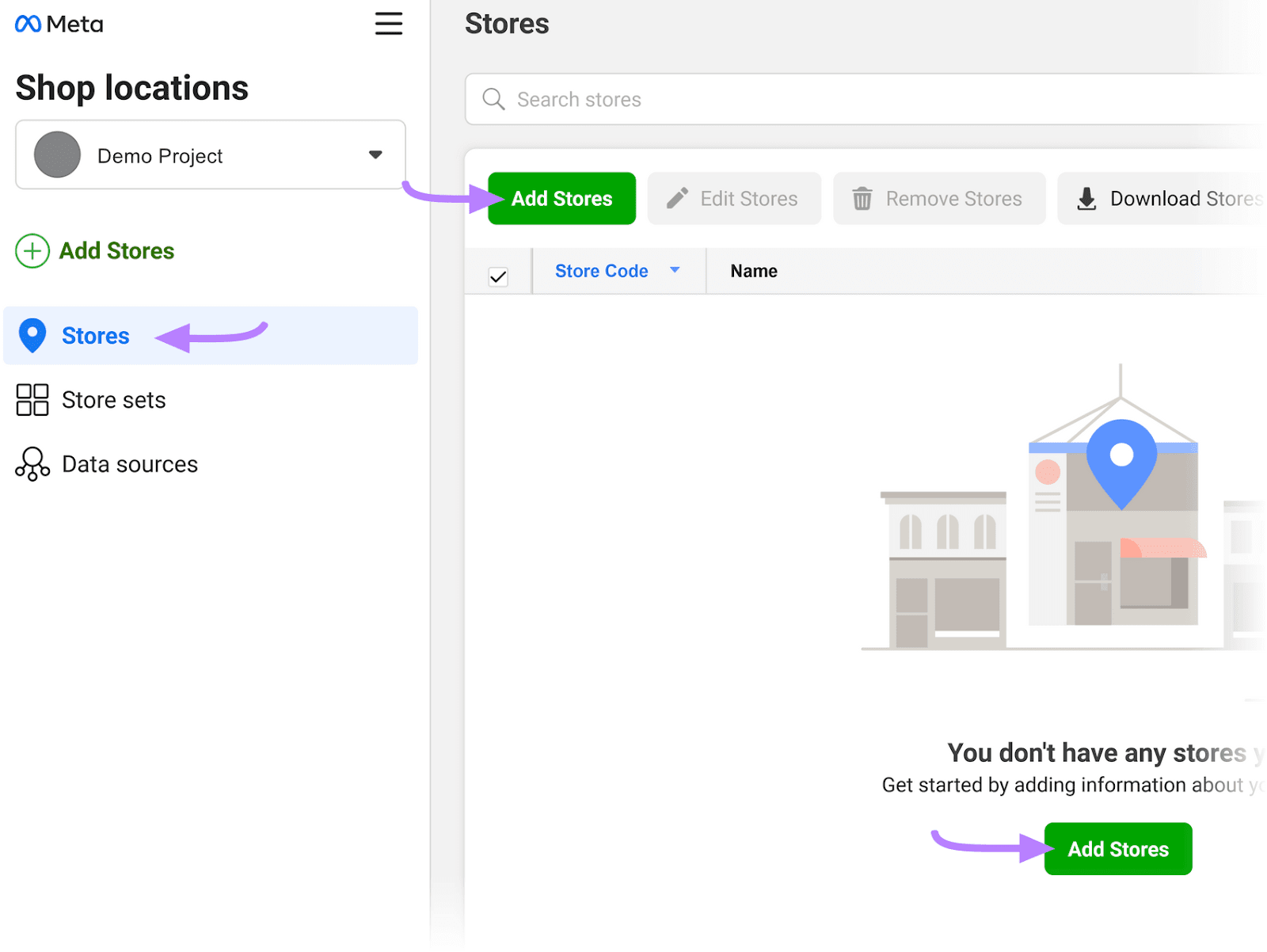This screenshot has height=952, width=1267.
Task: Click the Demo Project profile circle
Action: click(56, 154)
